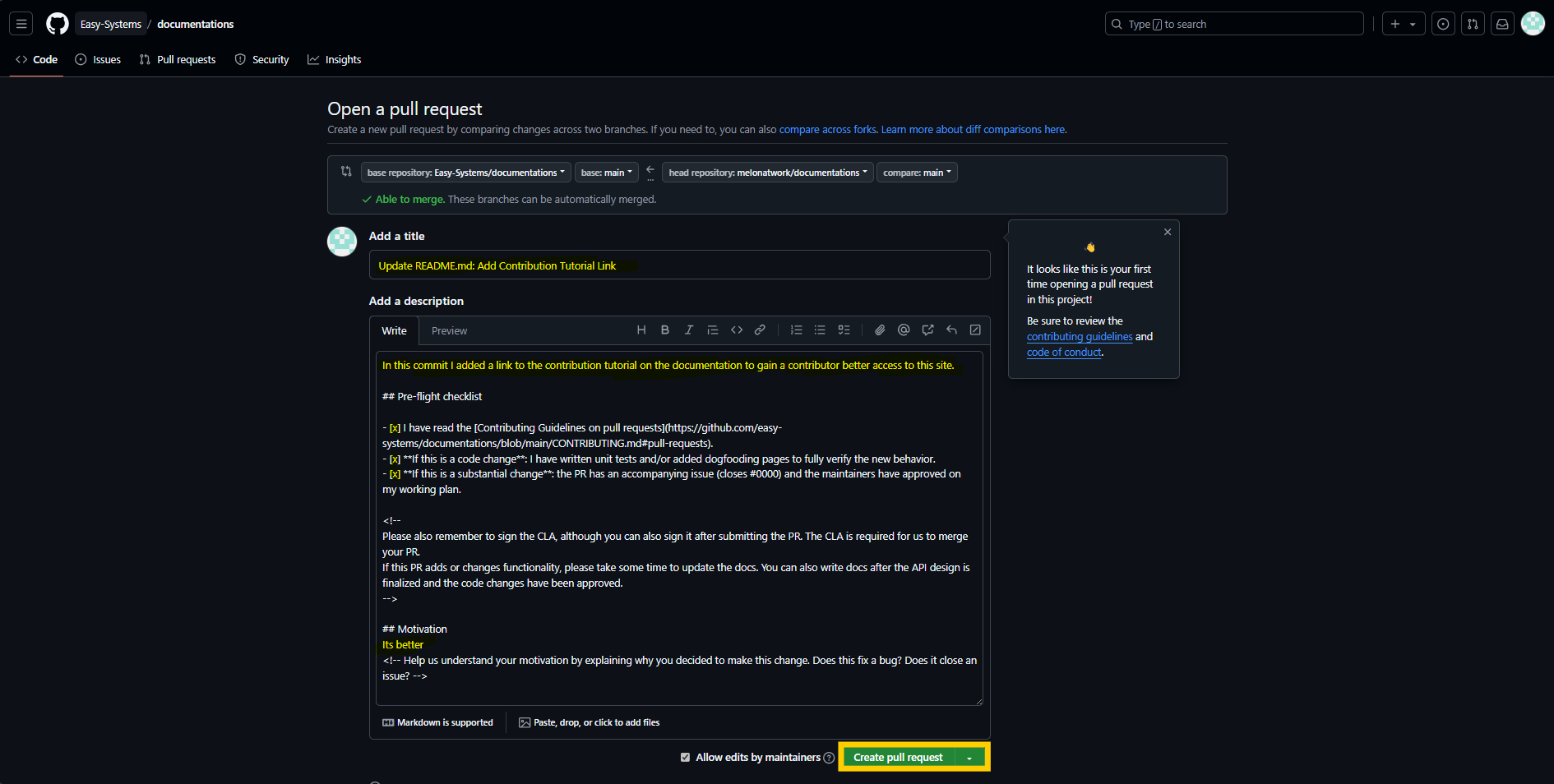The image size is (1554, 784).
Task: Click the italic formatting icon
Action: [x=689, y=330]
